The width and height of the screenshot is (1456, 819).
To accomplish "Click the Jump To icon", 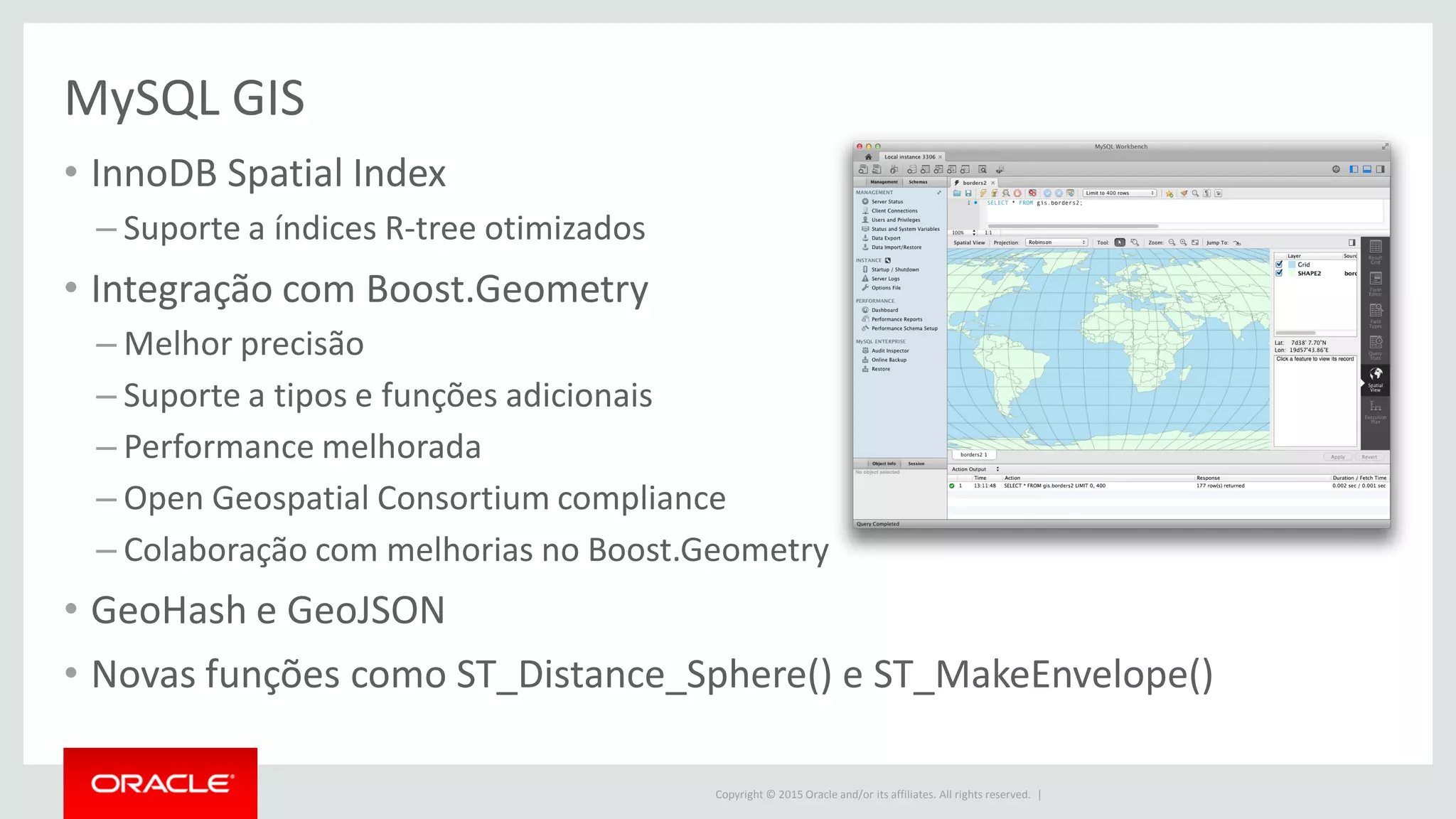I will coord(1237,243).
